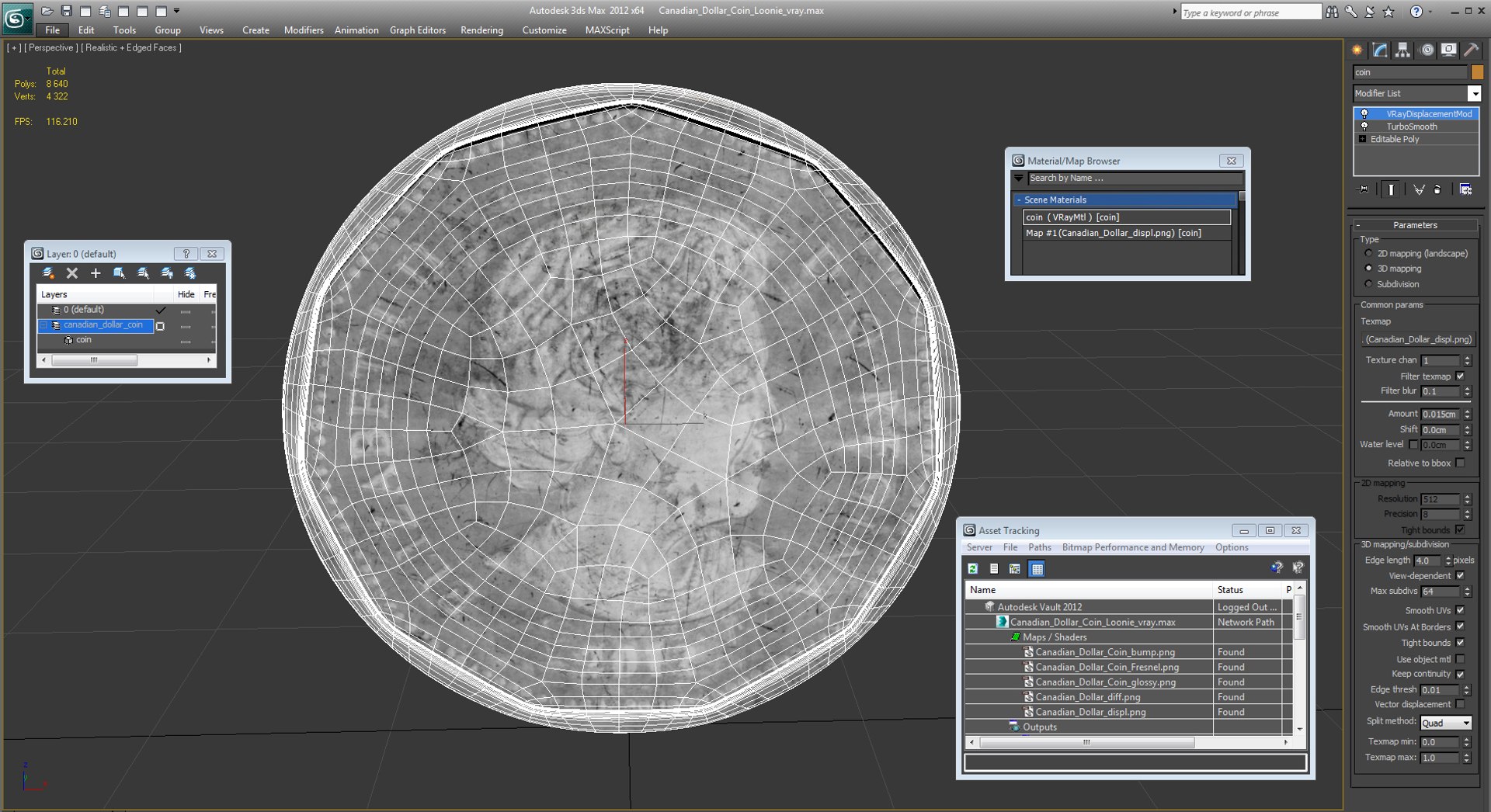The image size is (1491, 812).
Task: Click the Search by Name field
Action: [1132, 179]
